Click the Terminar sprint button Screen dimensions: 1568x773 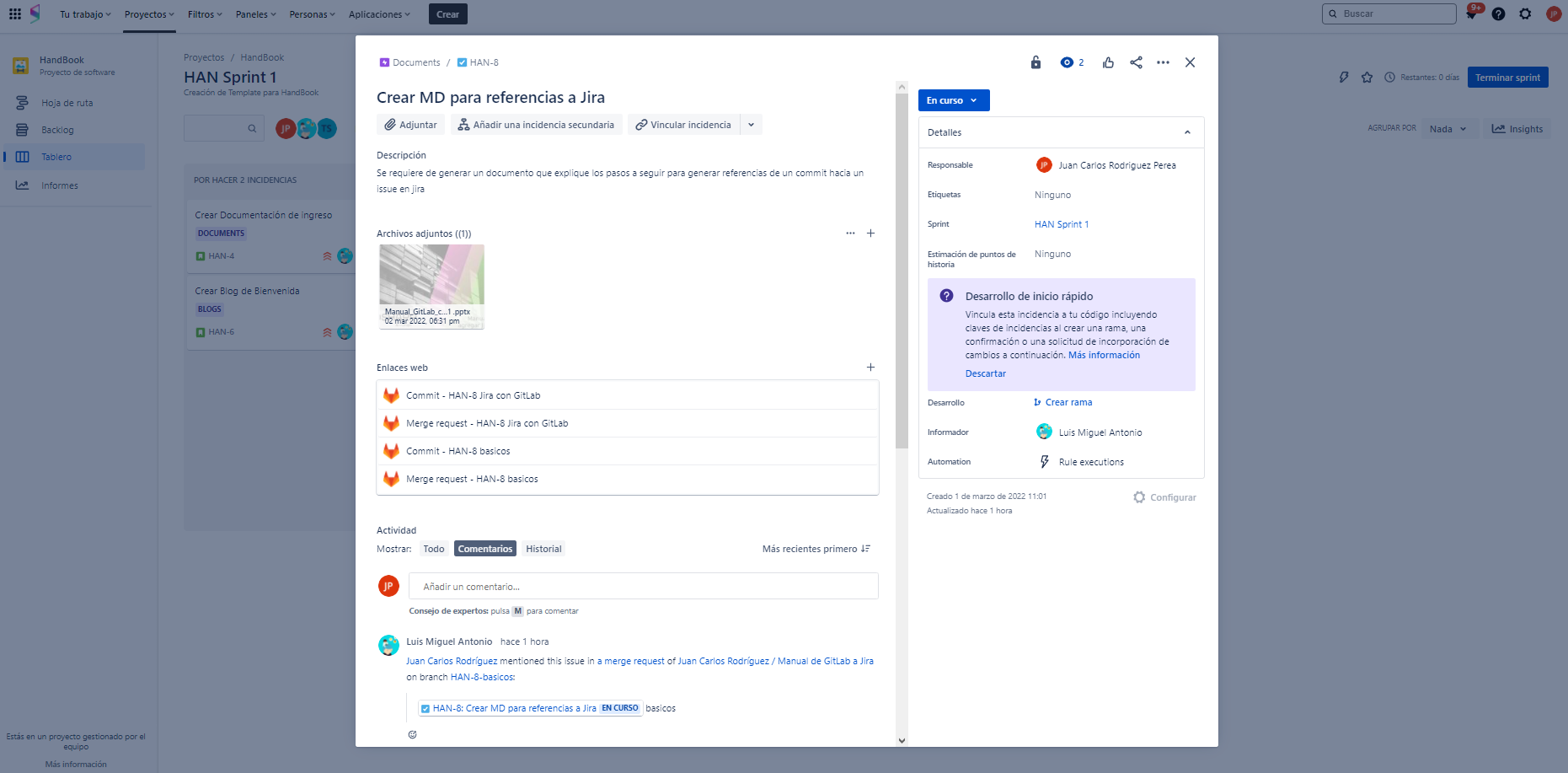[1507, 78]
